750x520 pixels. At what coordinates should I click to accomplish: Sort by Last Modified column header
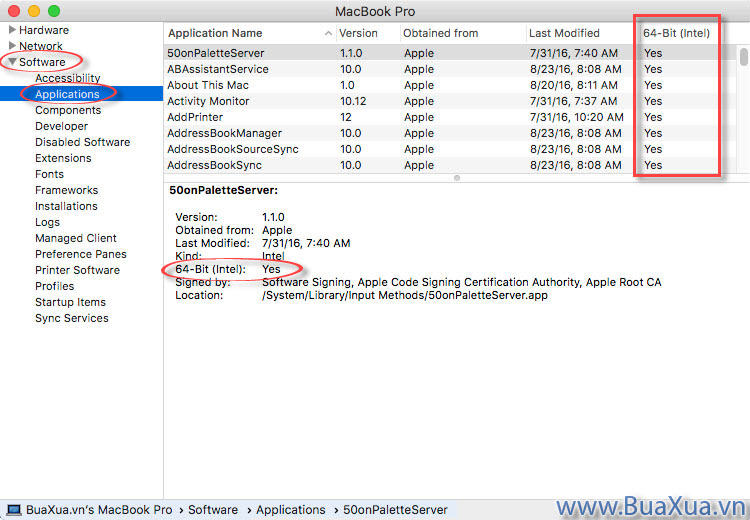tap(564, 33)
